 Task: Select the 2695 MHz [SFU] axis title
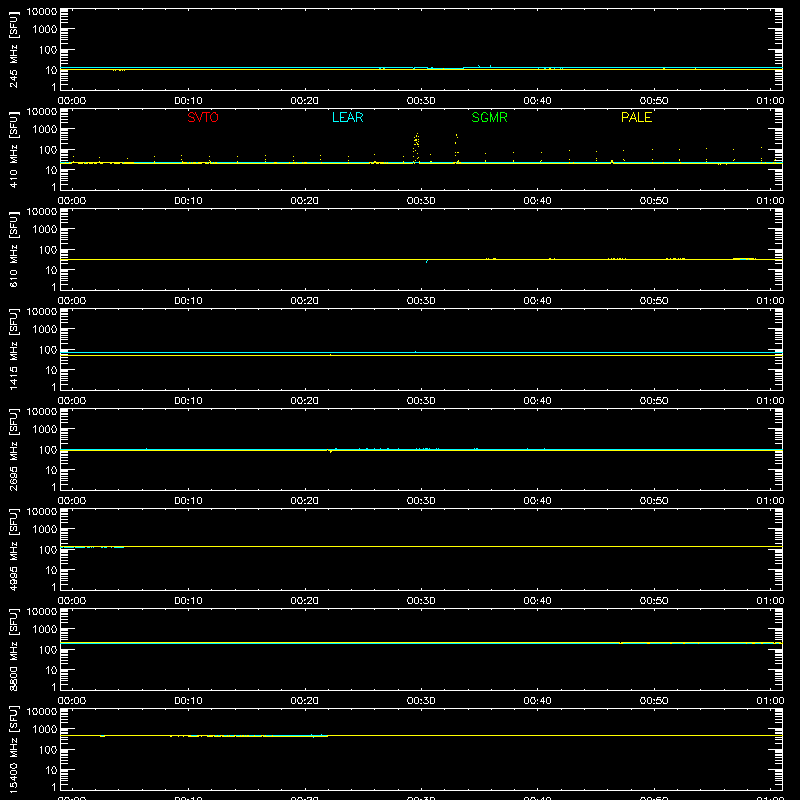coord(13,449)
